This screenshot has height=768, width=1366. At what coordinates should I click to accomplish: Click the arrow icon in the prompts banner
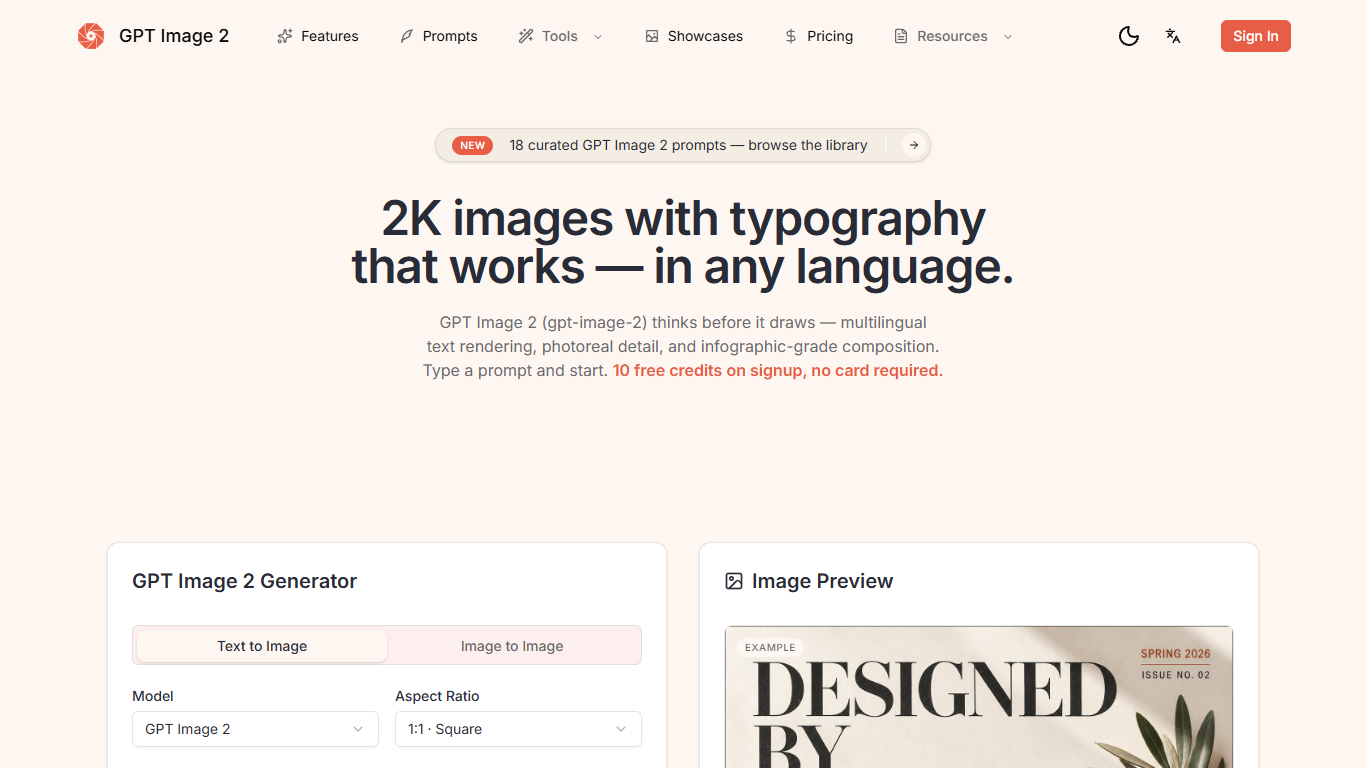click(913, 145)
